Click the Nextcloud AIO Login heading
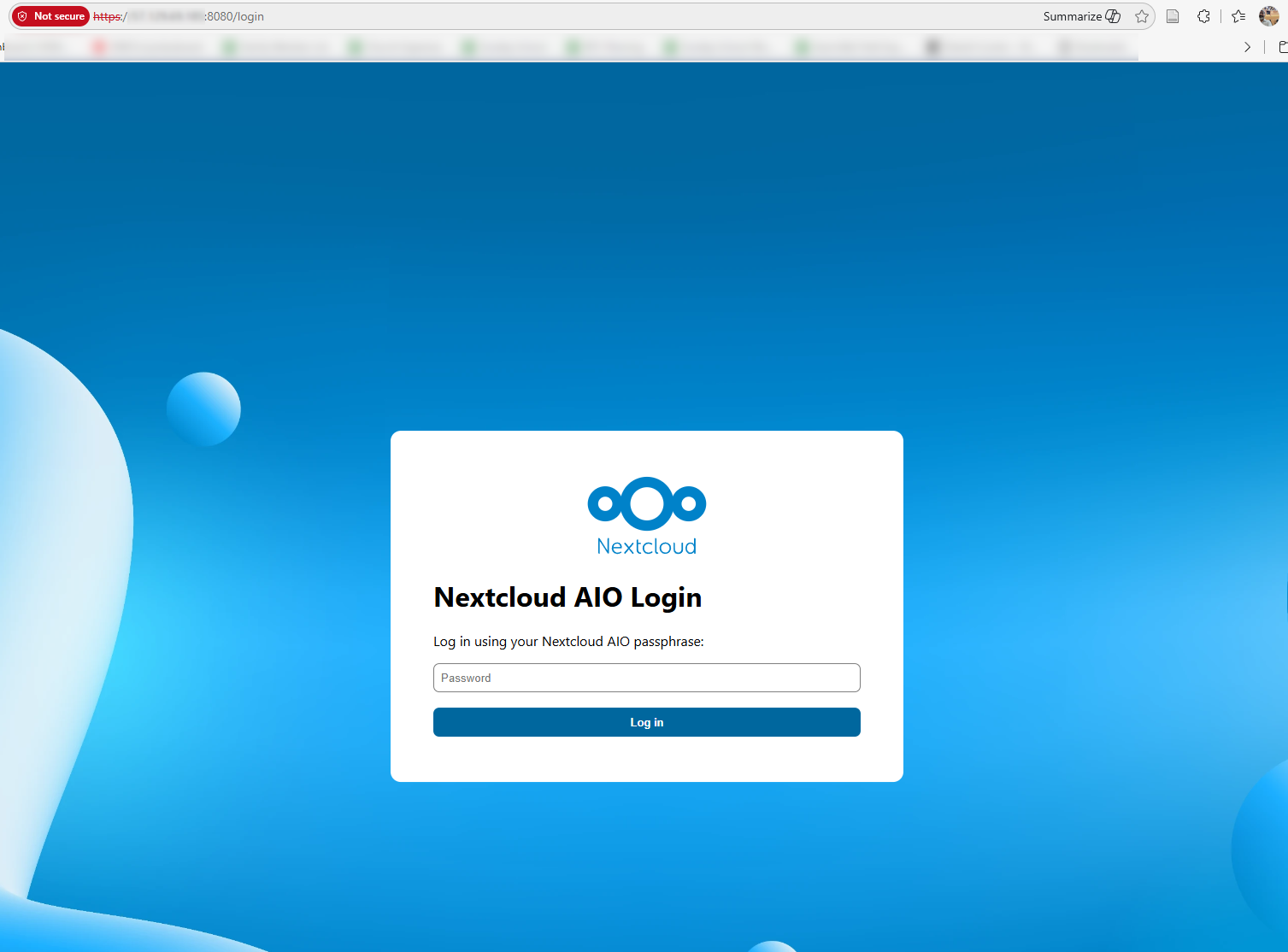This screenshot has width=1288, height=952. click(x=567, y=597)
